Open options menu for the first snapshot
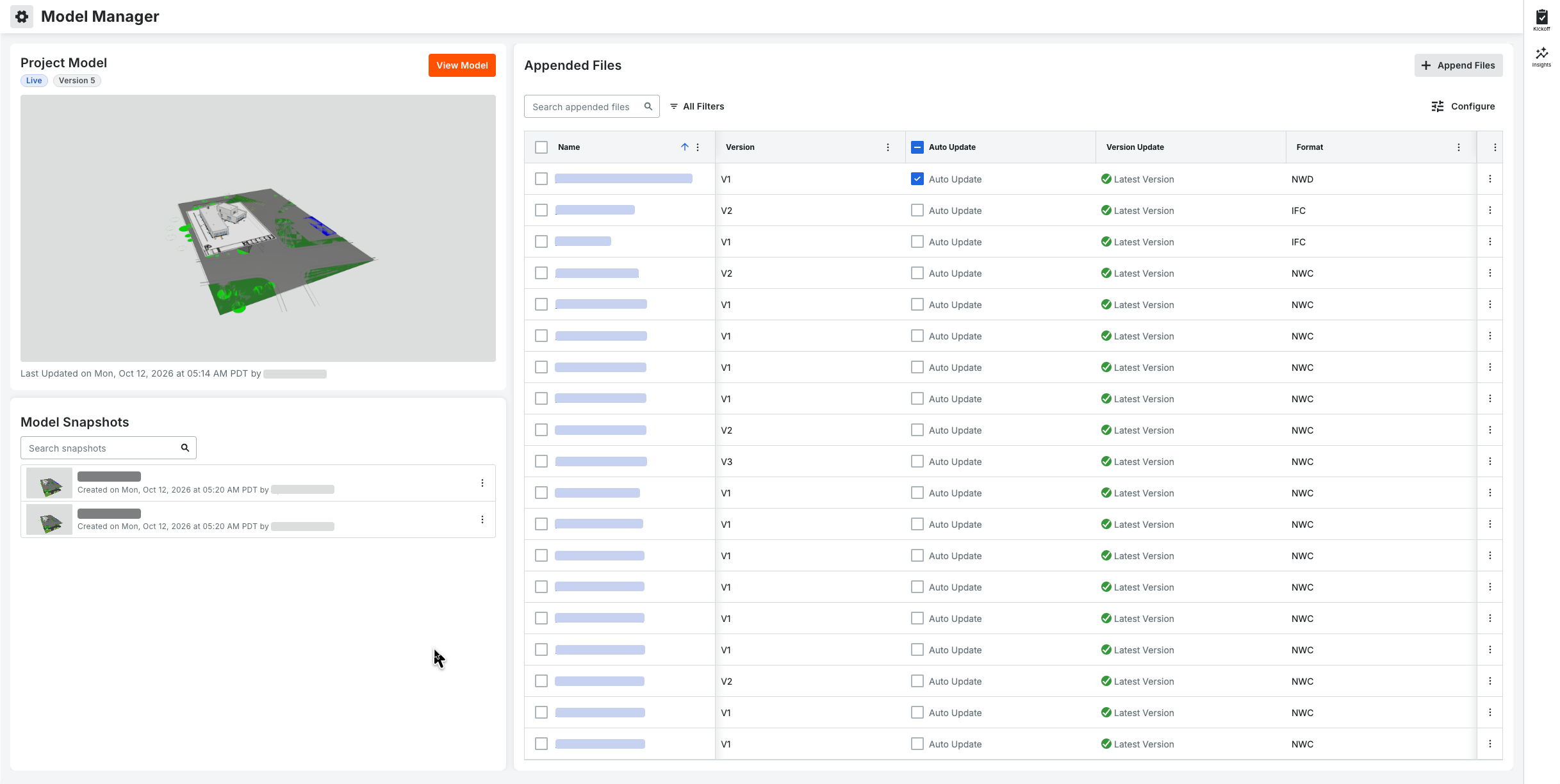Image resolution: width=1560 pixels, height=784 pixels. click(x=482, y=483)
